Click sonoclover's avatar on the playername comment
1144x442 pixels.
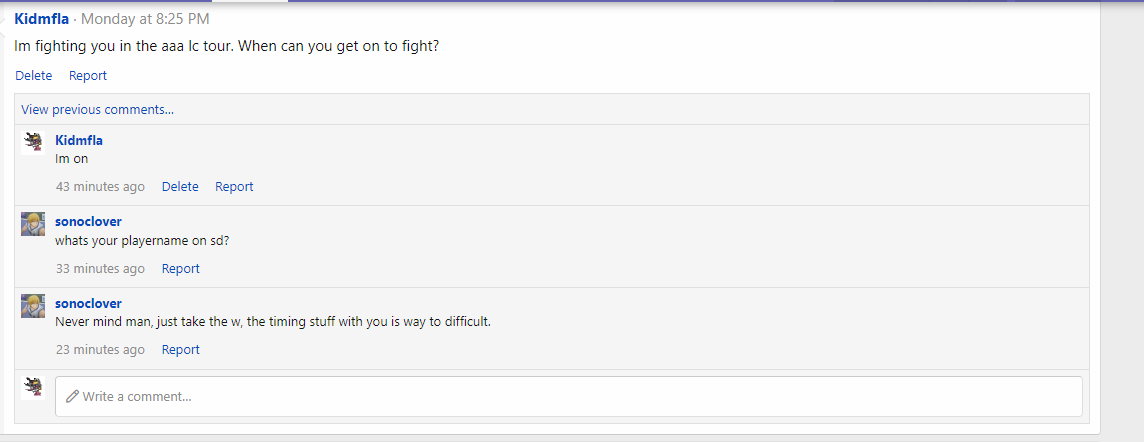pyautogui.click(x=33, y=224)
